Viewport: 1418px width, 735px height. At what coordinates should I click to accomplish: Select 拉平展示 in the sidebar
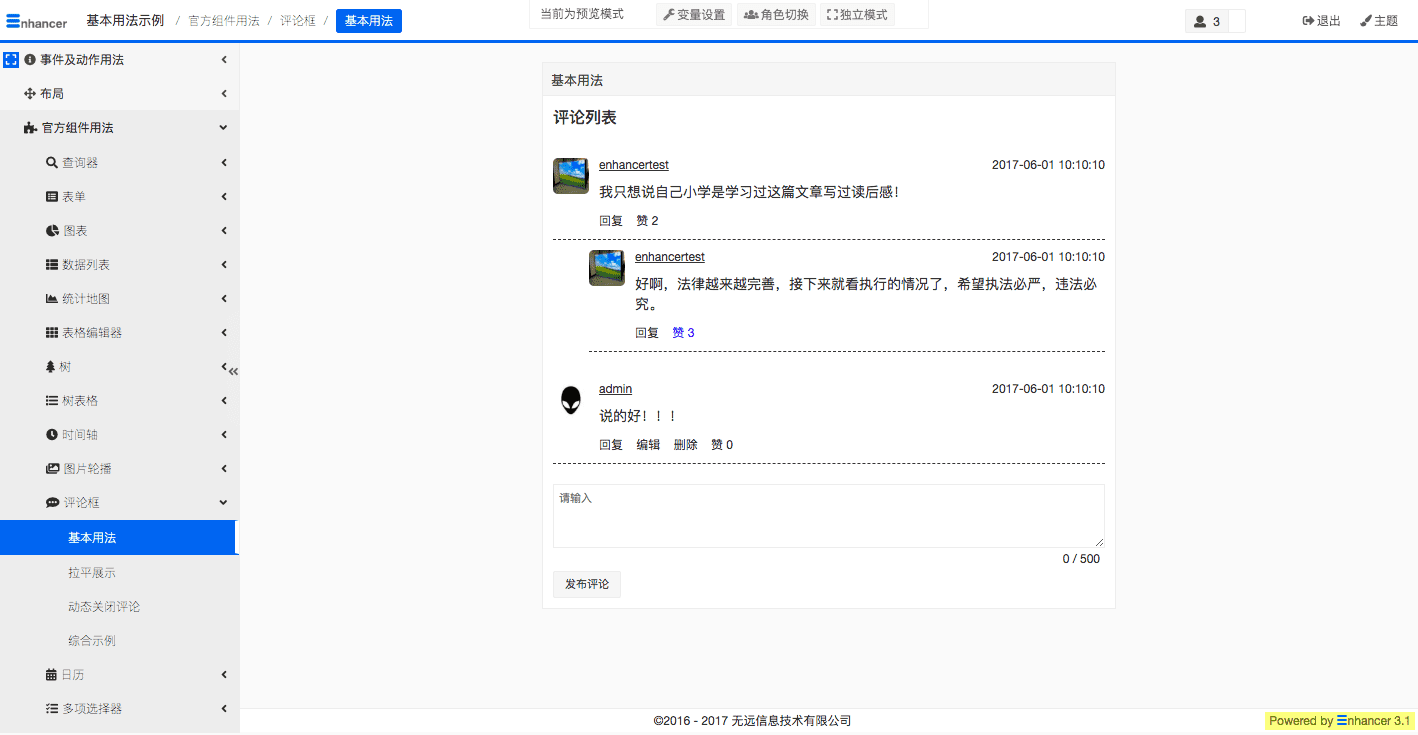coord(92,573)
